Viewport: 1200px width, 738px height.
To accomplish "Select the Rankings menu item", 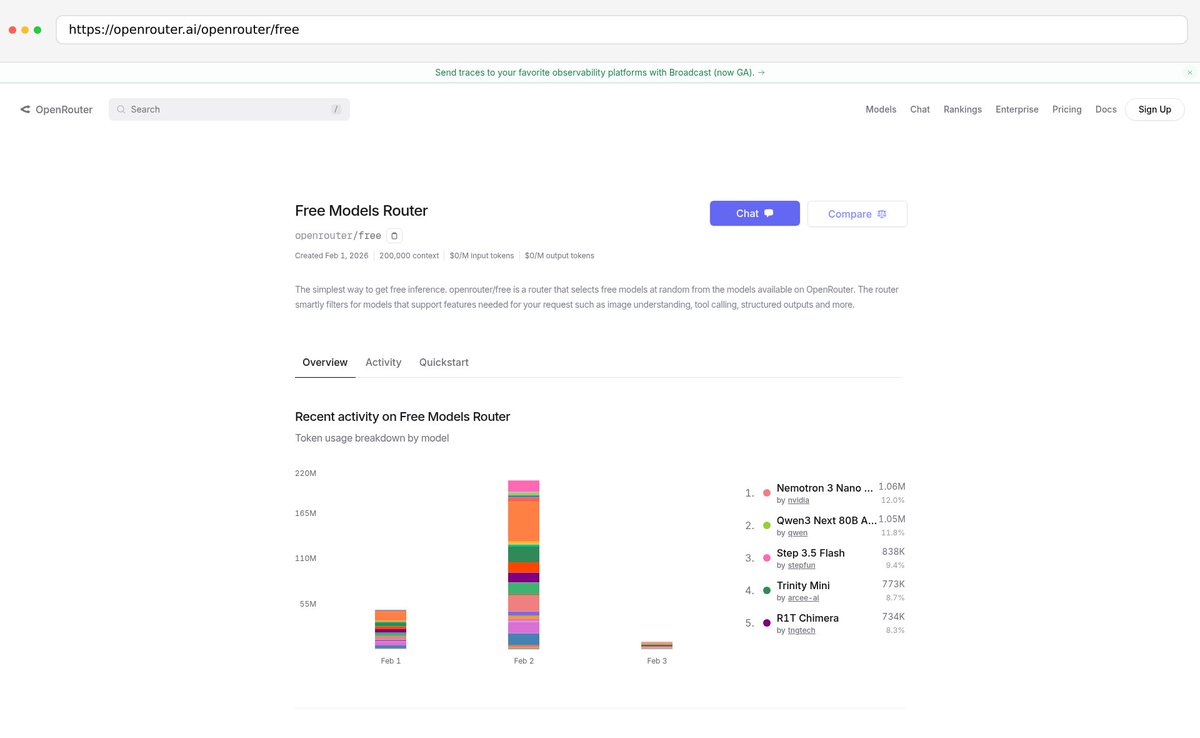I will pos(962,109).
